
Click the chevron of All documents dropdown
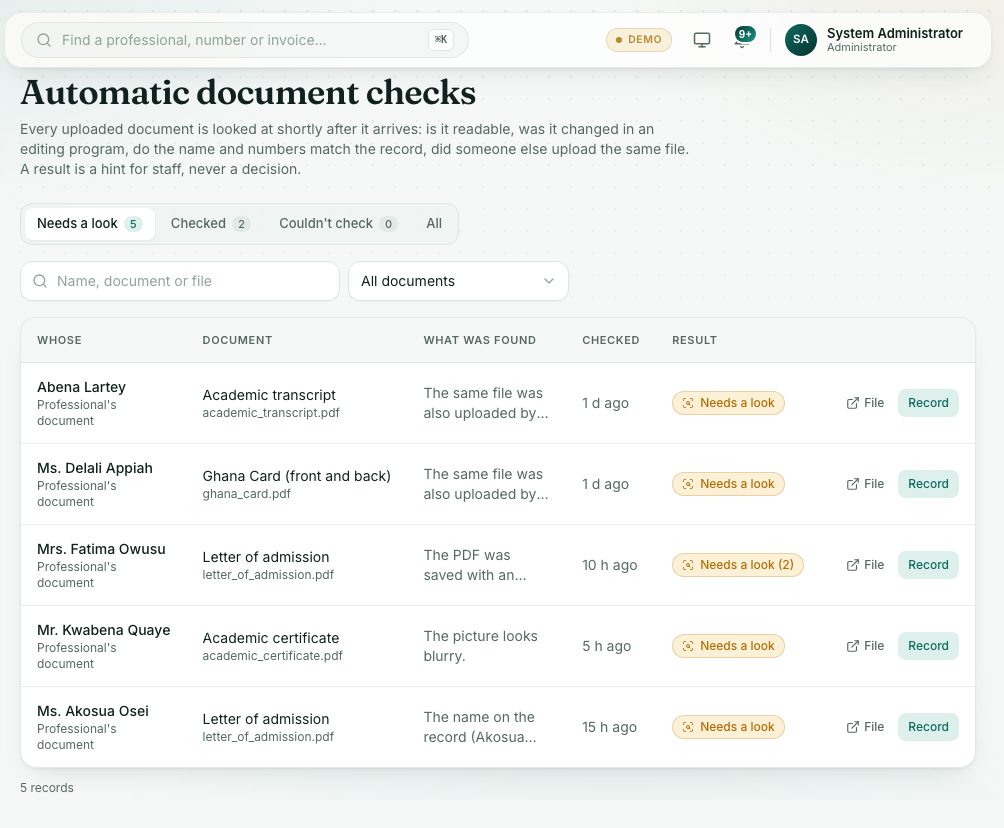point(549,281)
